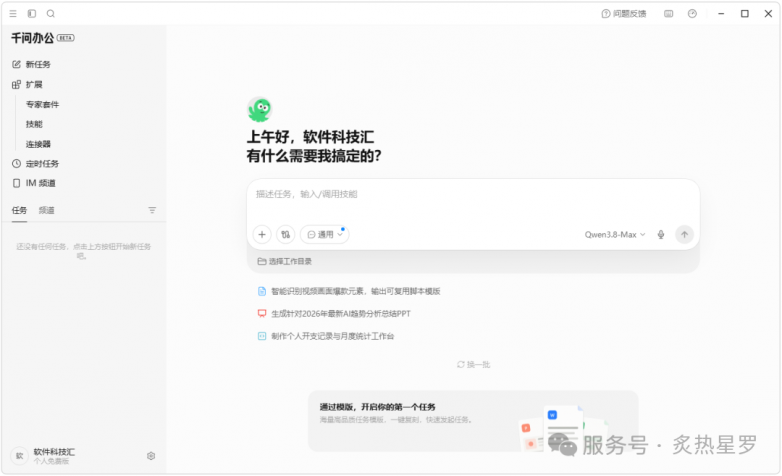Open 问题反馈 feedback link
Screen dimensions: 782x476
[x=624, y=14]
